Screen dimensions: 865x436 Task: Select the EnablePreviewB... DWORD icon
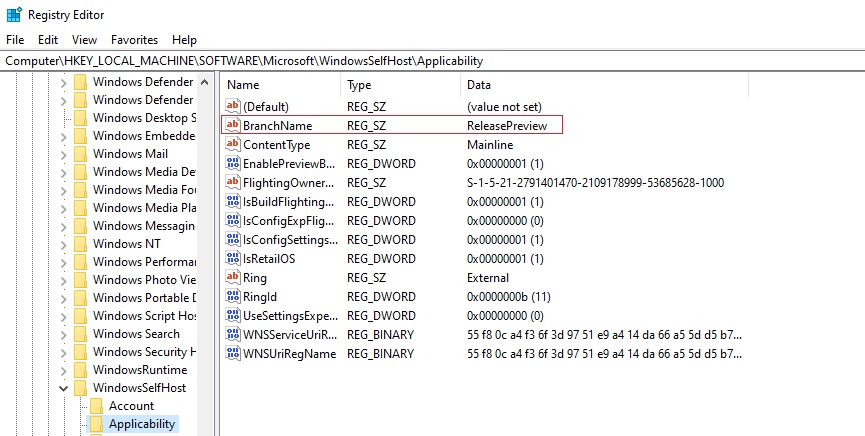pyautogui.click(x=233, y=163)
